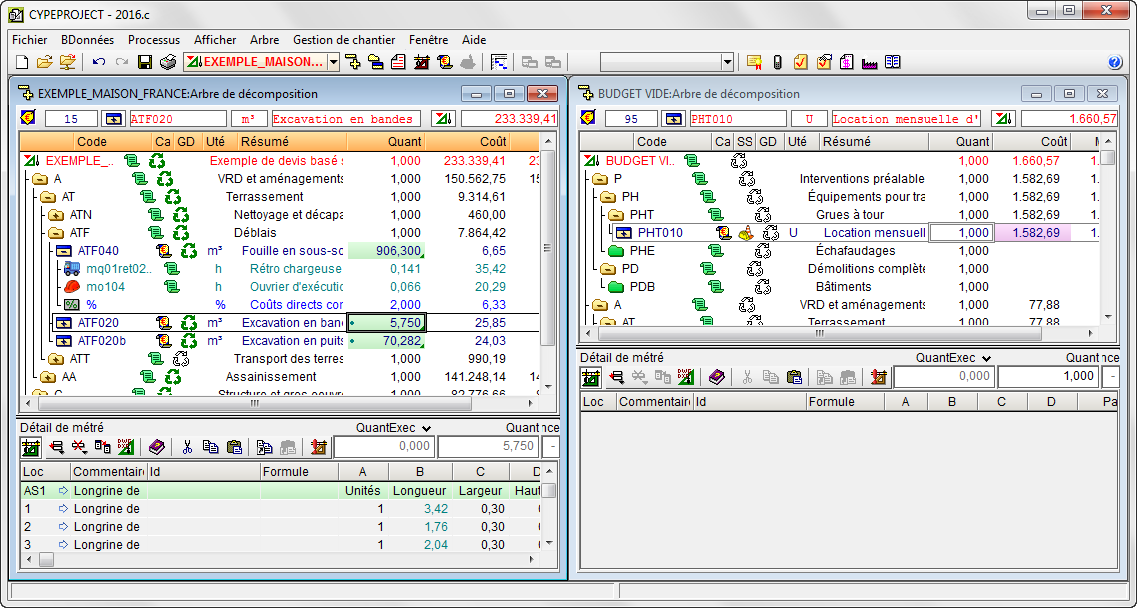
Task: Select the ATF020b tree row
Action: click(x=280, y=341)
